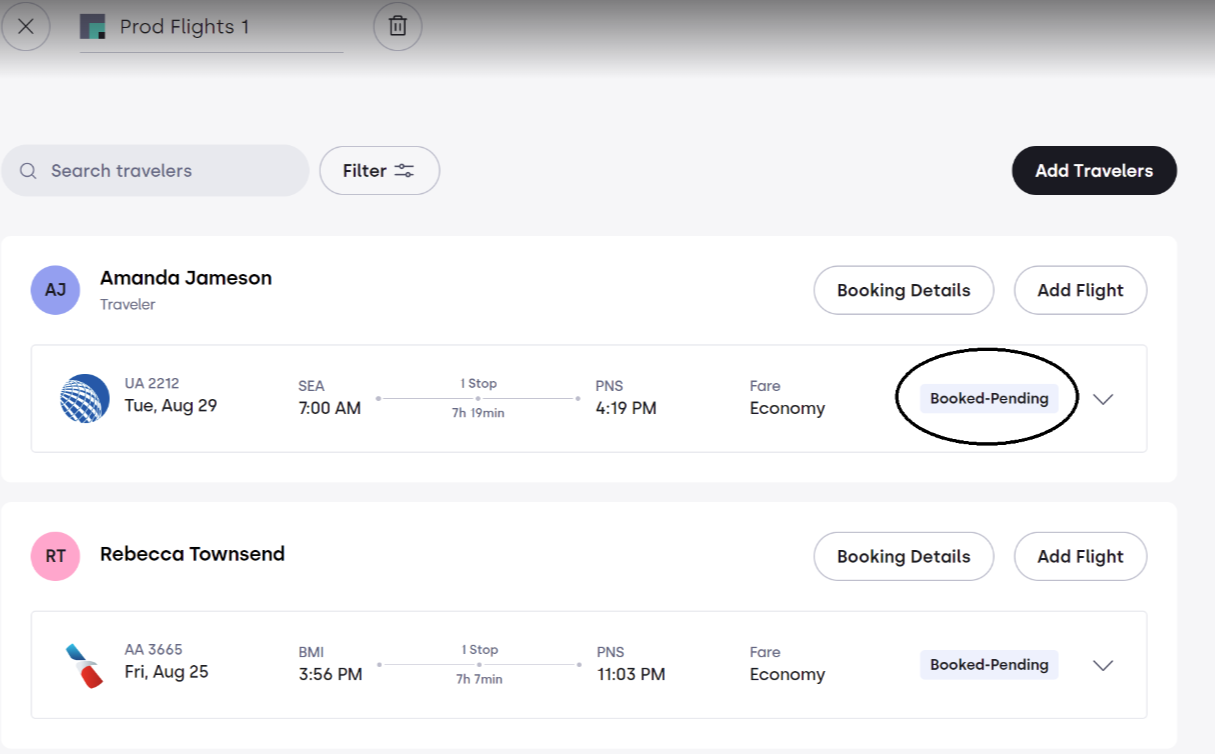
Task: Click the United Airlines logo icon
Action: coord(85,398)
